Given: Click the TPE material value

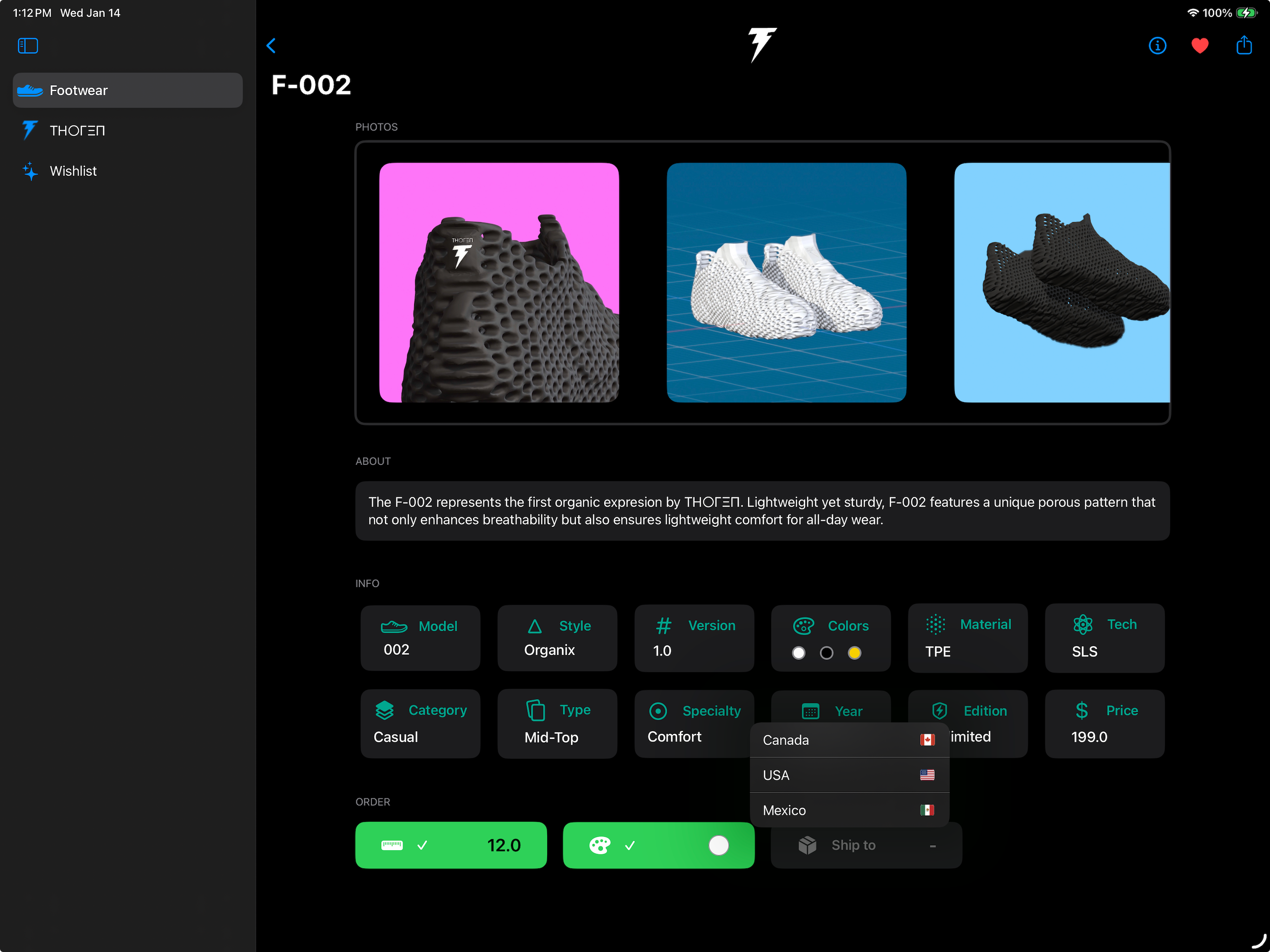Looking at the screenshot, I should pos(938,652).
